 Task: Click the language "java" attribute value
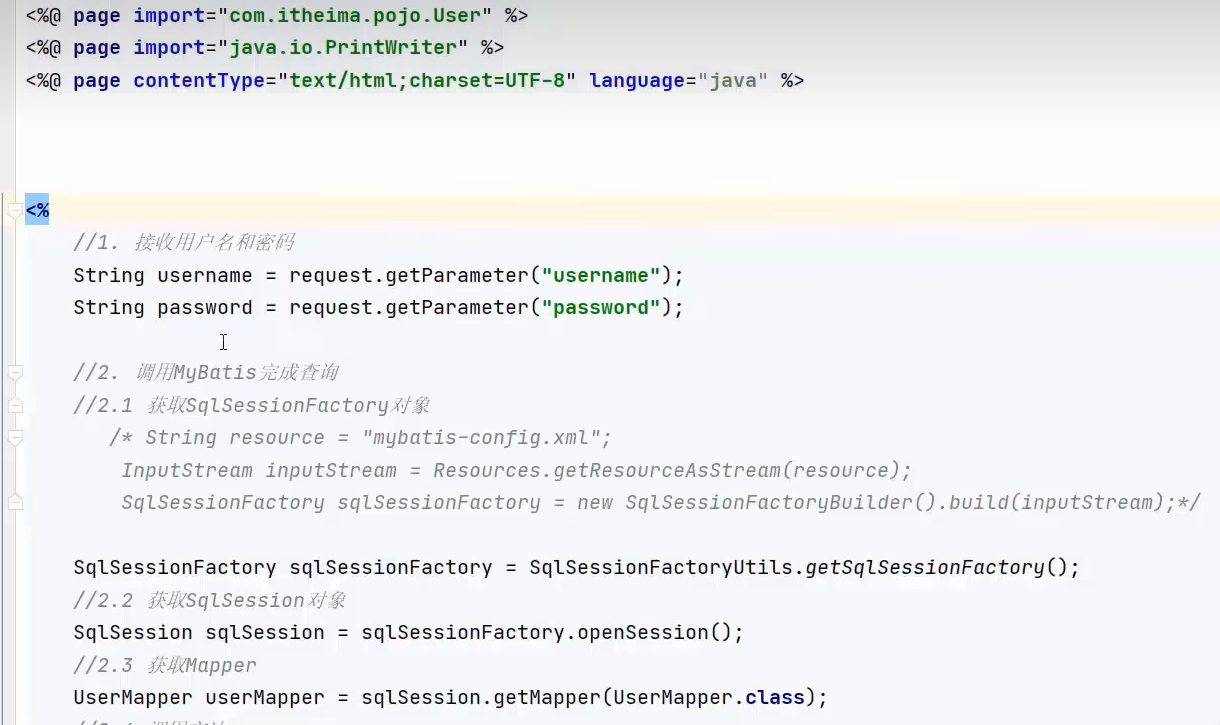click(733, 80)
